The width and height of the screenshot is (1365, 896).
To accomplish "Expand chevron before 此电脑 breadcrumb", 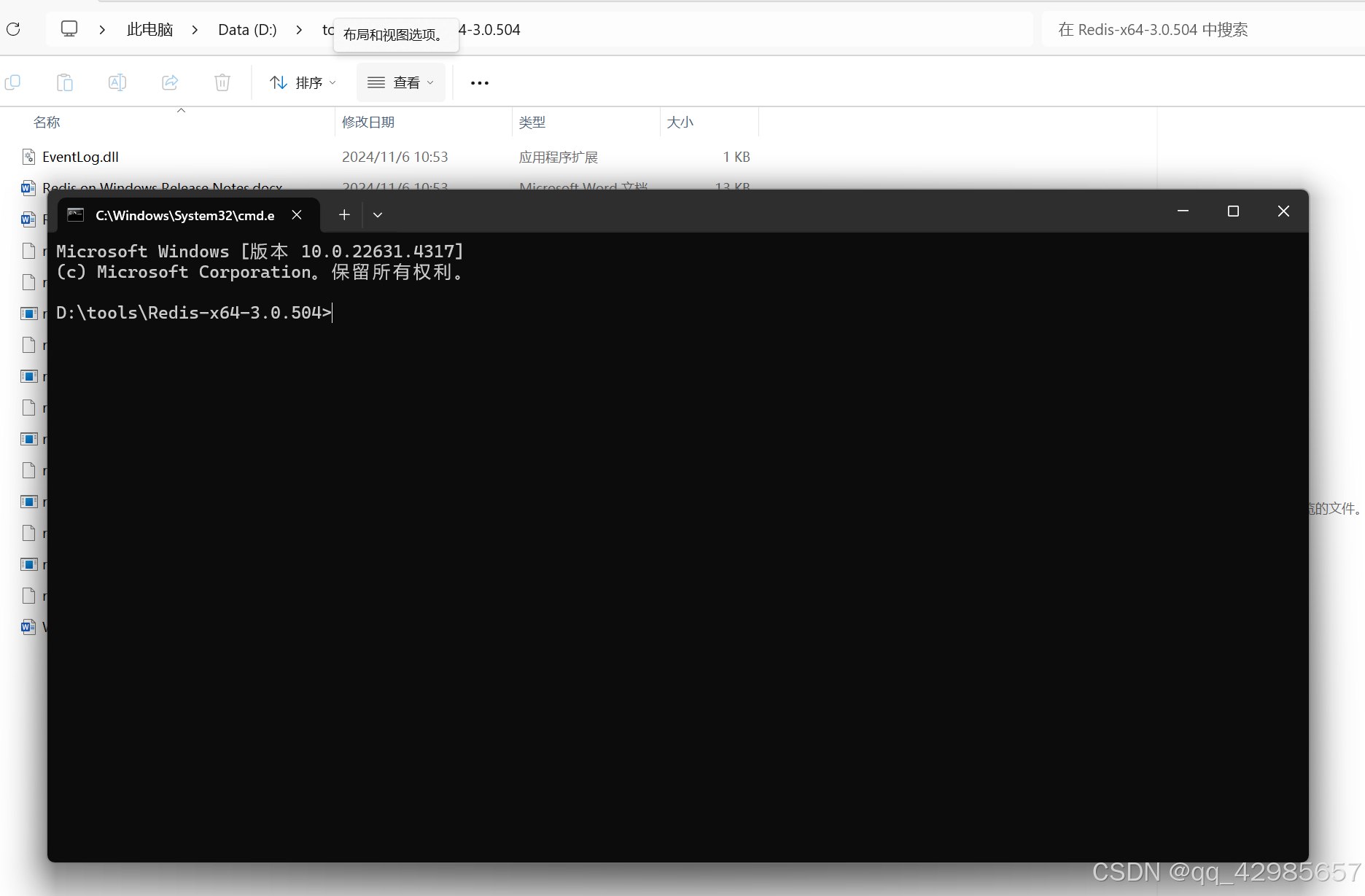I will pos(102,30).
